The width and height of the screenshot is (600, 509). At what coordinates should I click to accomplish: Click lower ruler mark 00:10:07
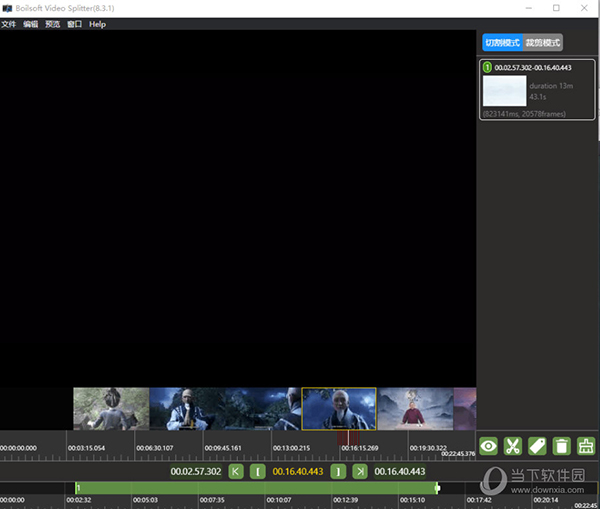(x=279, y=500)
